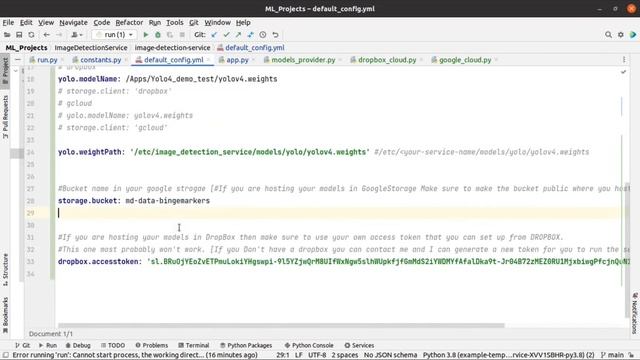The width and height of the screenshot is (640, 360).
Task: Close the default_config.yml tab
Action: point(208,60)
